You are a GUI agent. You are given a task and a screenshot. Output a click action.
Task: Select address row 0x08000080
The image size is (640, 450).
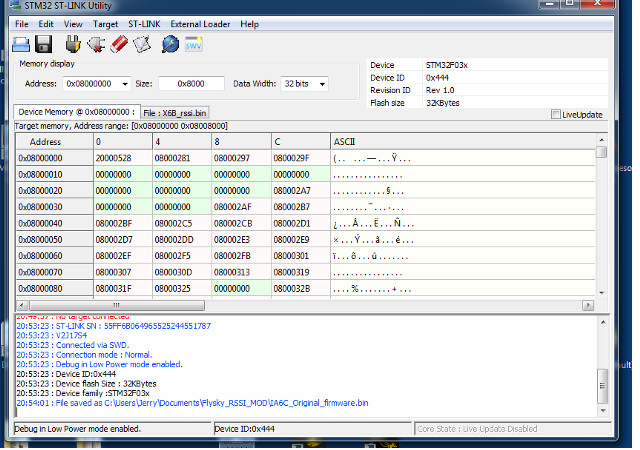55,289
